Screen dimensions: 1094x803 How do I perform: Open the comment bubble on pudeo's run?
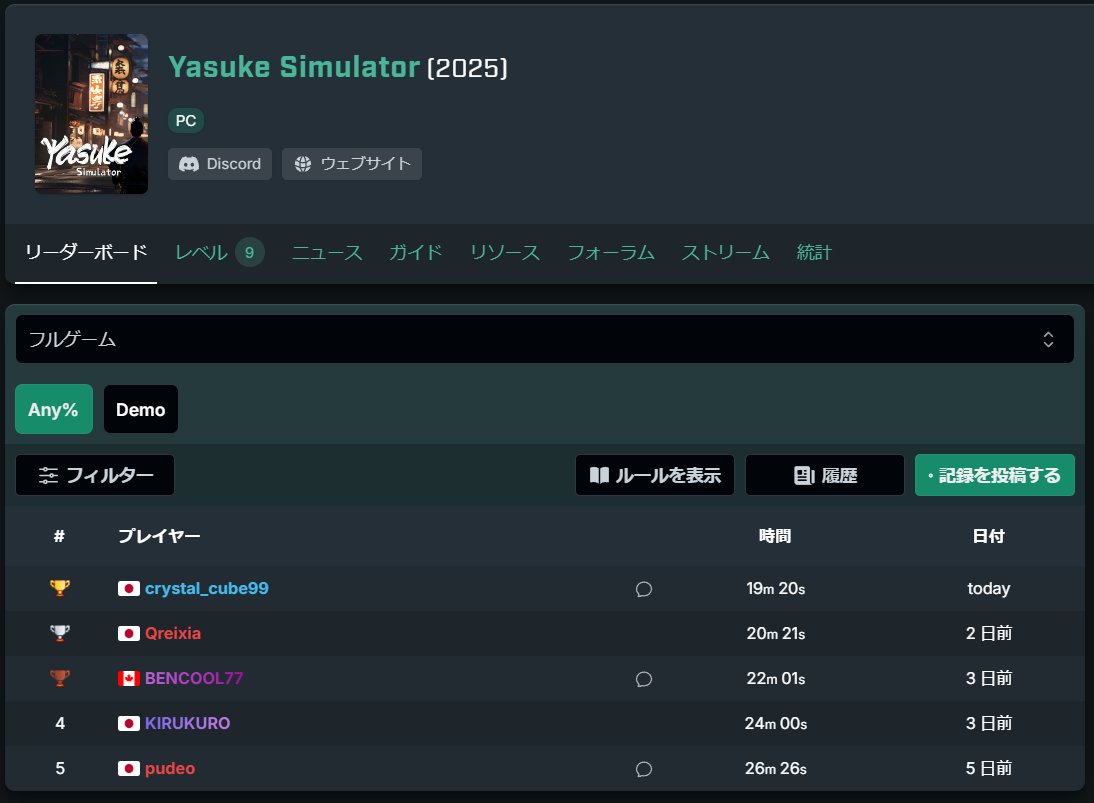[x=644, y=769]
